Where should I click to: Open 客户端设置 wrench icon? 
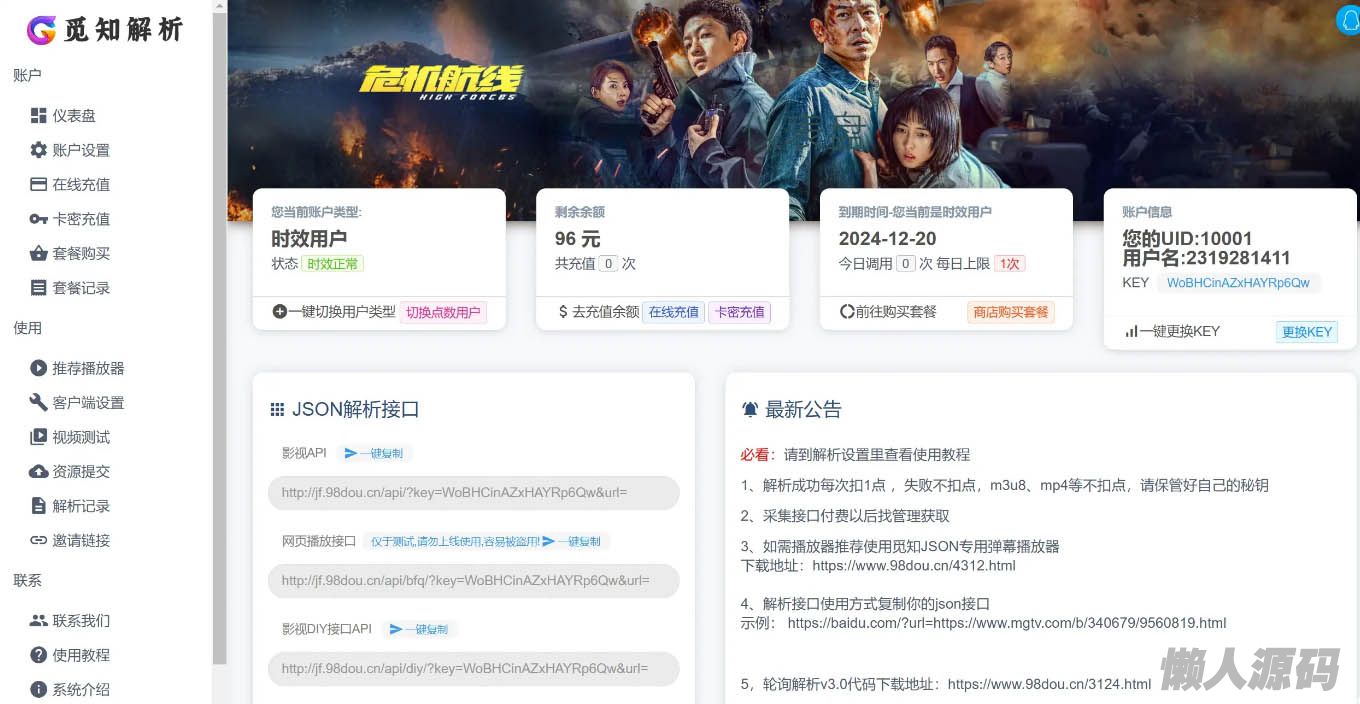click(39, 402)
